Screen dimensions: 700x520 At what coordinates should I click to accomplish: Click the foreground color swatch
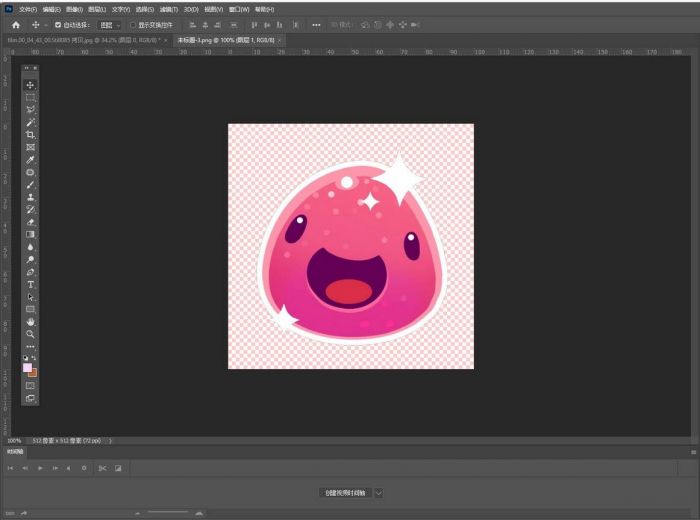point(28,367)
